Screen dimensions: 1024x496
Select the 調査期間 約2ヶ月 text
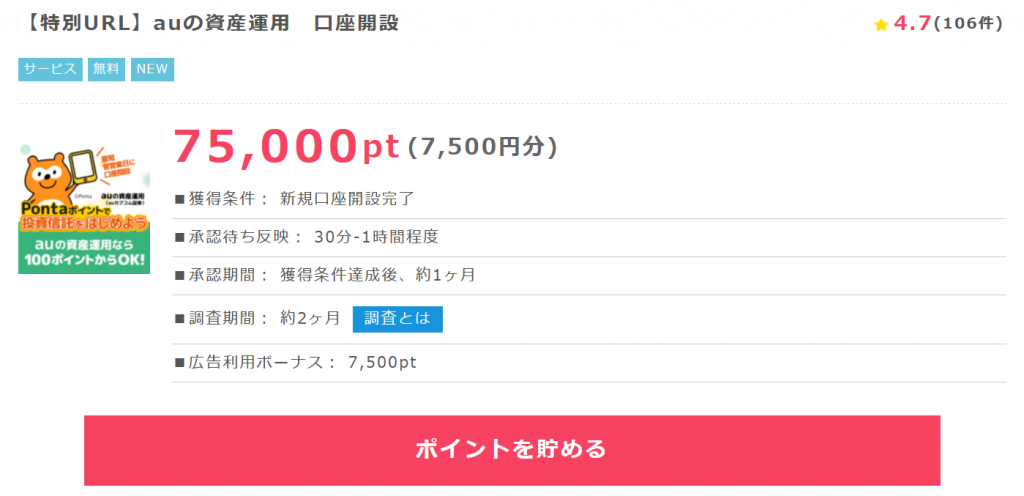(x=258, y=318)
